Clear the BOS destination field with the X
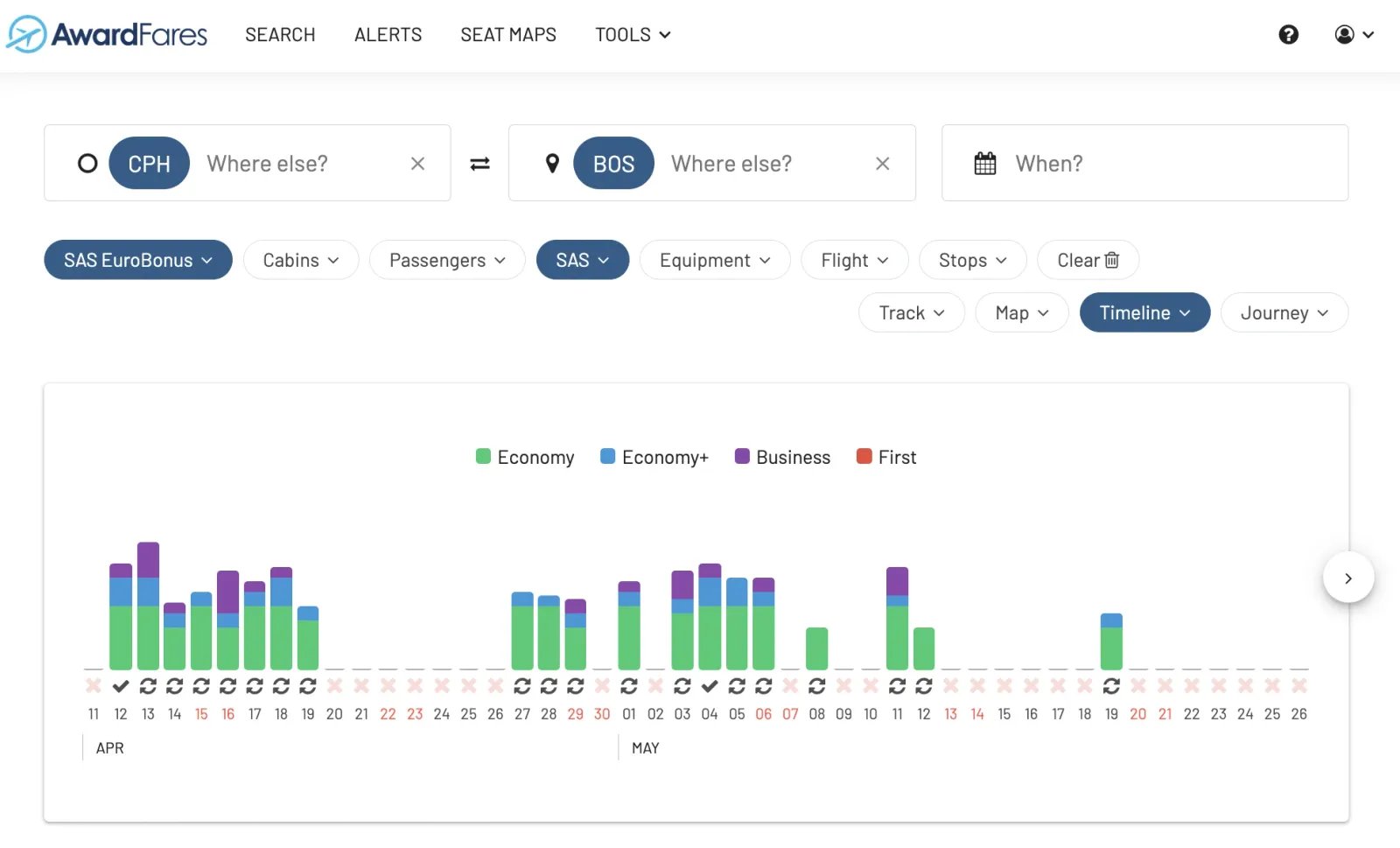1400x848 pixels. [x=882, y=164]
